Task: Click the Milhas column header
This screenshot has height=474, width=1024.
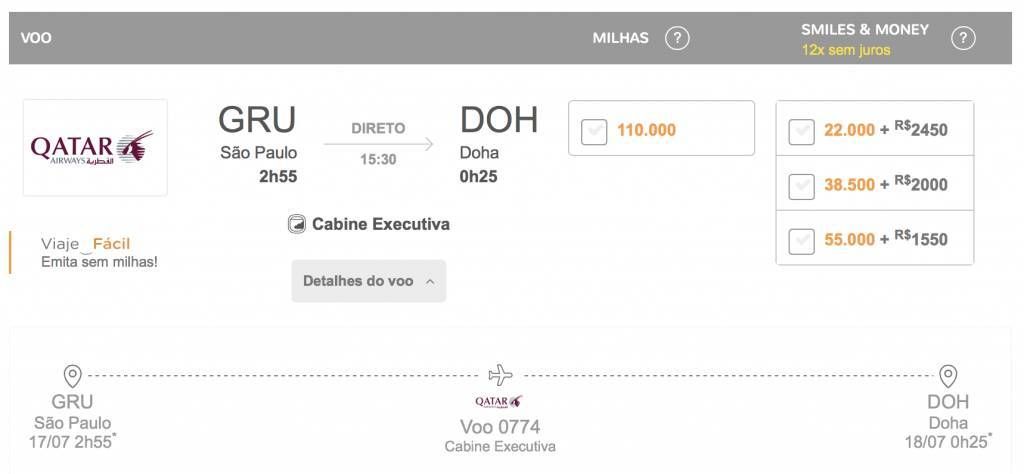Action: (620, 38)
